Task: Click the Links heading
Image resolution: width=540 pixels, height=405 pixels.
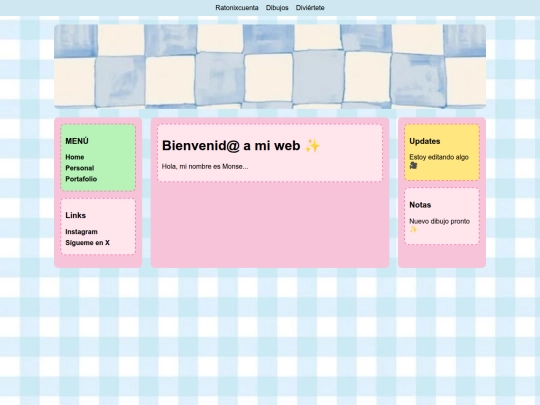Action: (75, 215)
